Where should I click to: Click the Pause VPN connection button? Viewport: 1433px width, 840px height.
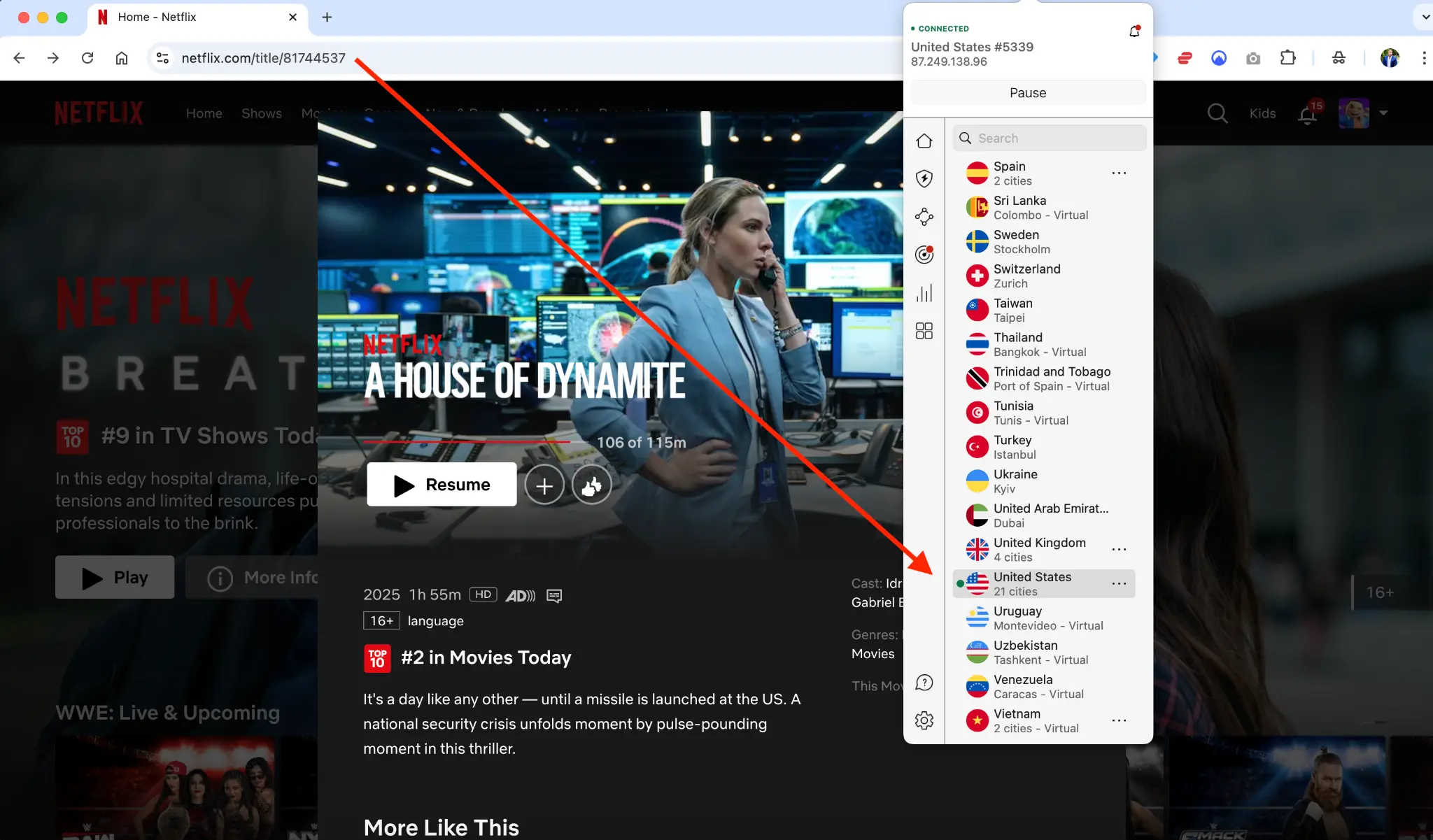[x=1027, y=92]
